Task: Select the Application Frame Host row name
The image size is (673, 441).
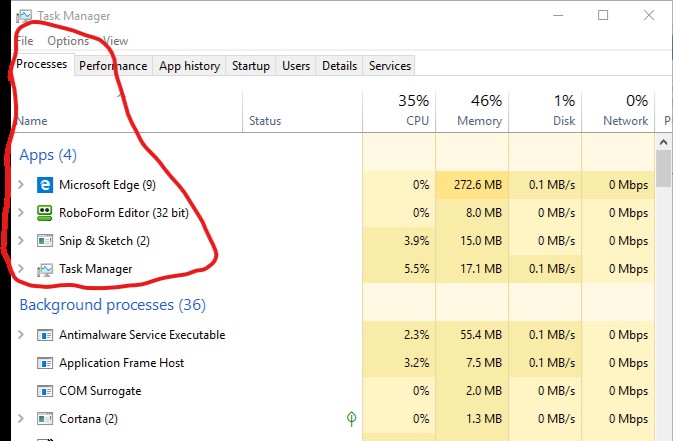Action: [x=121, y=363]
